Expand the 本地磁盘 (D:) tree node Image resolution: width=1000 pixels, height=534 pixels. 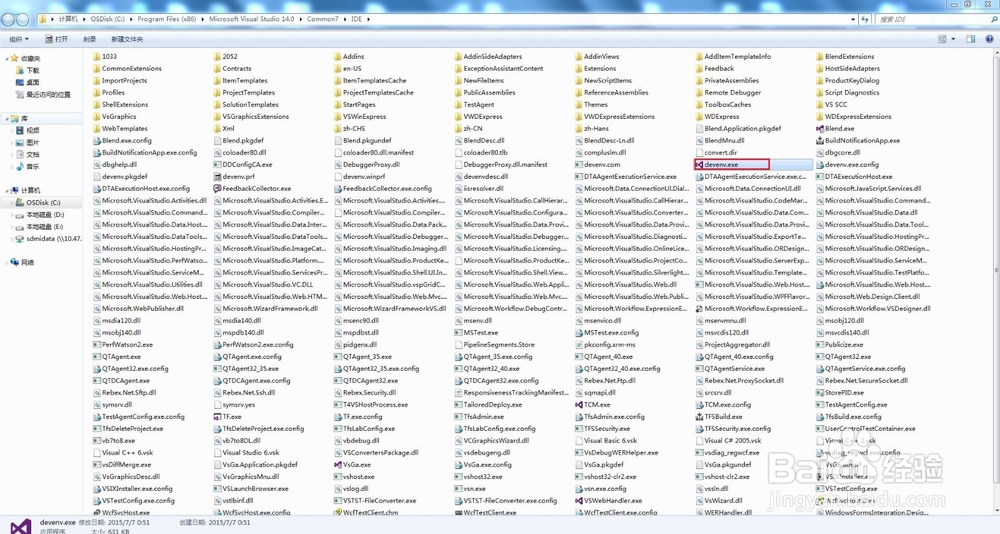[12, 215]
